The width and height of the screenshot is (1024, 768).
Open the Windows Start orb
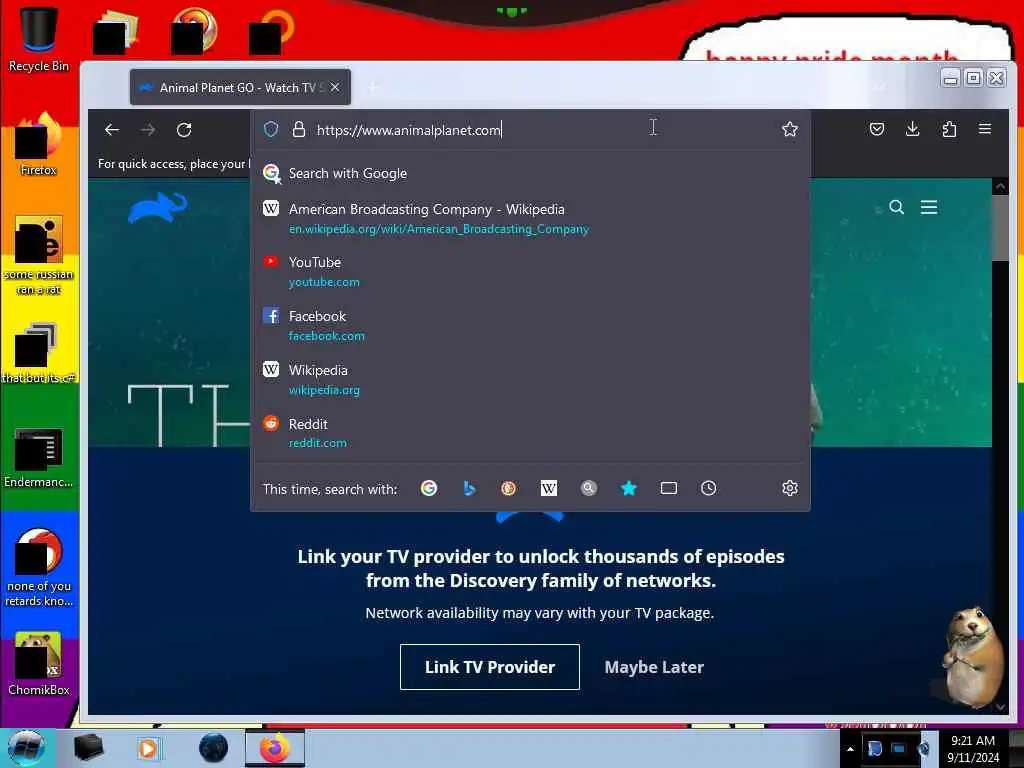tap(26, 748)
